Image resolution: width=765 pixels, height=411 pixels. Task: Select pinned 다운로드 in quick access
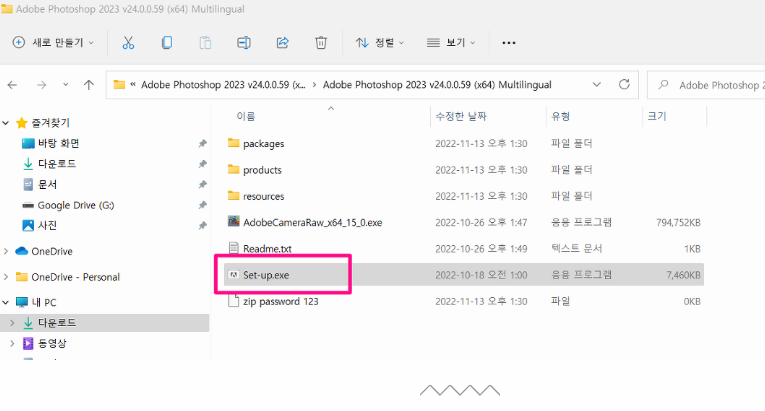(57, 164)
